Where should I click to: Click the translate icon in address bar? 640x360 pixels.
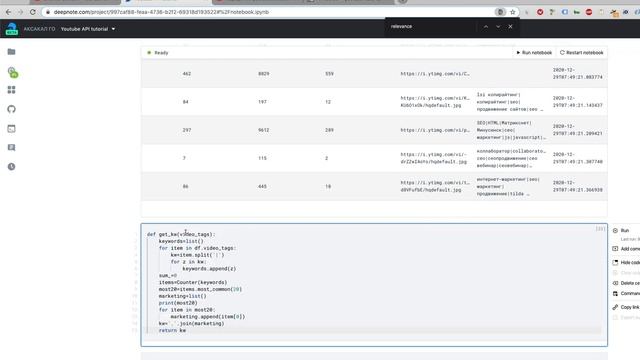click(500, 12)
